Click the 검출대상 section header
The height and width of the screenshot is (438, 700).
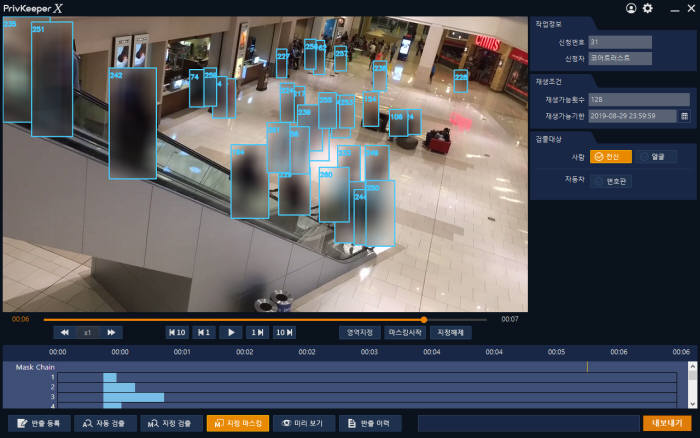[x=548, y=139]
